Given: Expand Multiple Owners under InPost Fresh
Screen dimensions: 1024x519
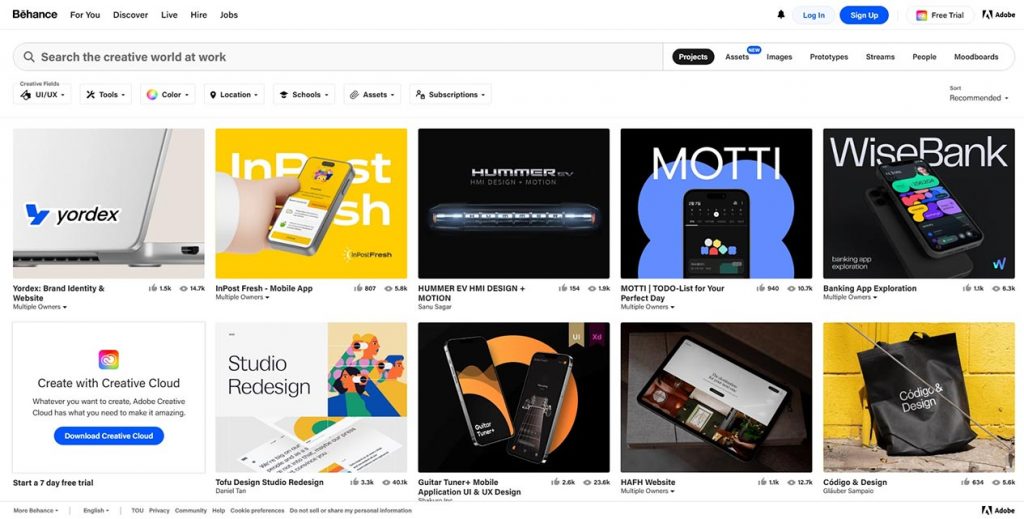Looking at the screenshot, I should tap(242, 297).
